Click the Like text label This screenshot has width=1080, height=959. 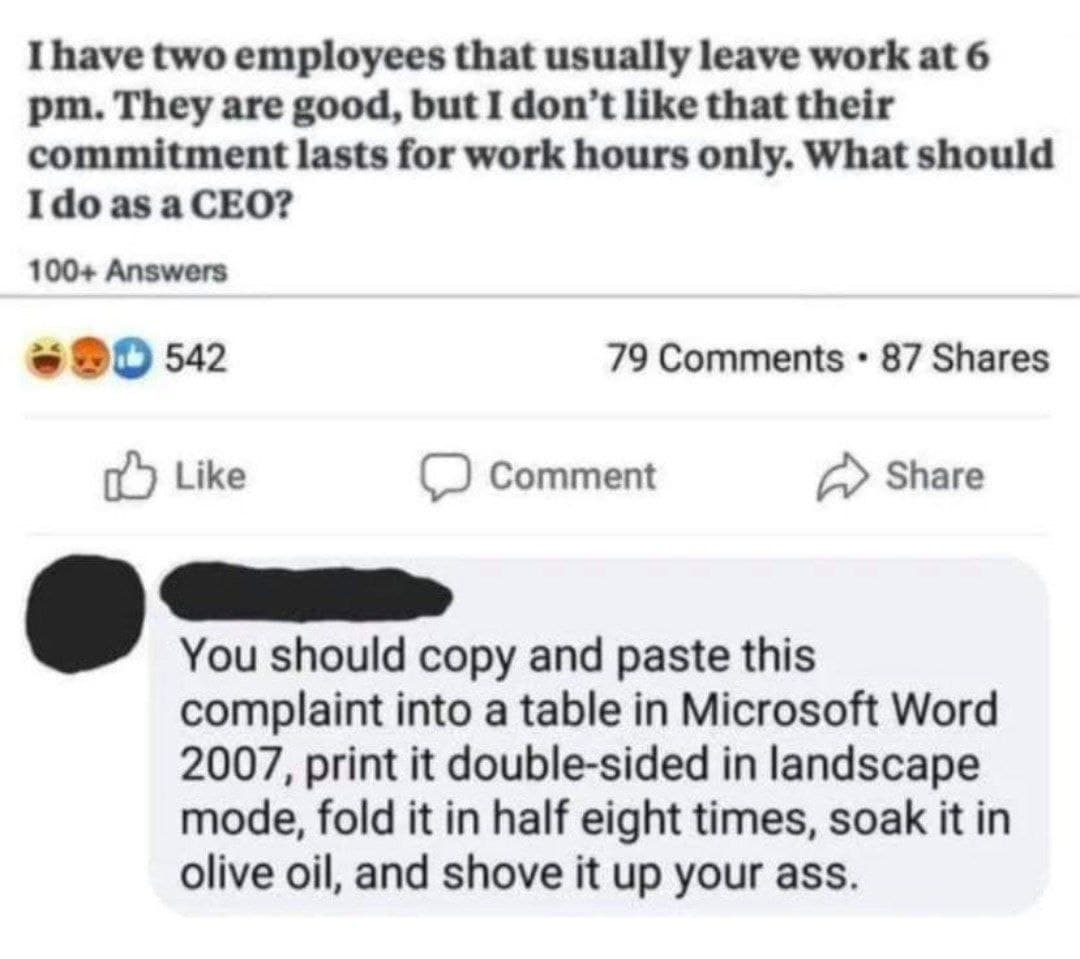pos(209,476)
